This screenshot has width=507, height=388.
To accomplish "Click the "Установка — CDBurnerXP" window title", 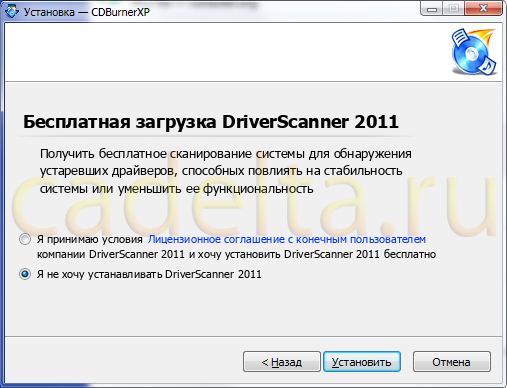I will coord(87,12).
